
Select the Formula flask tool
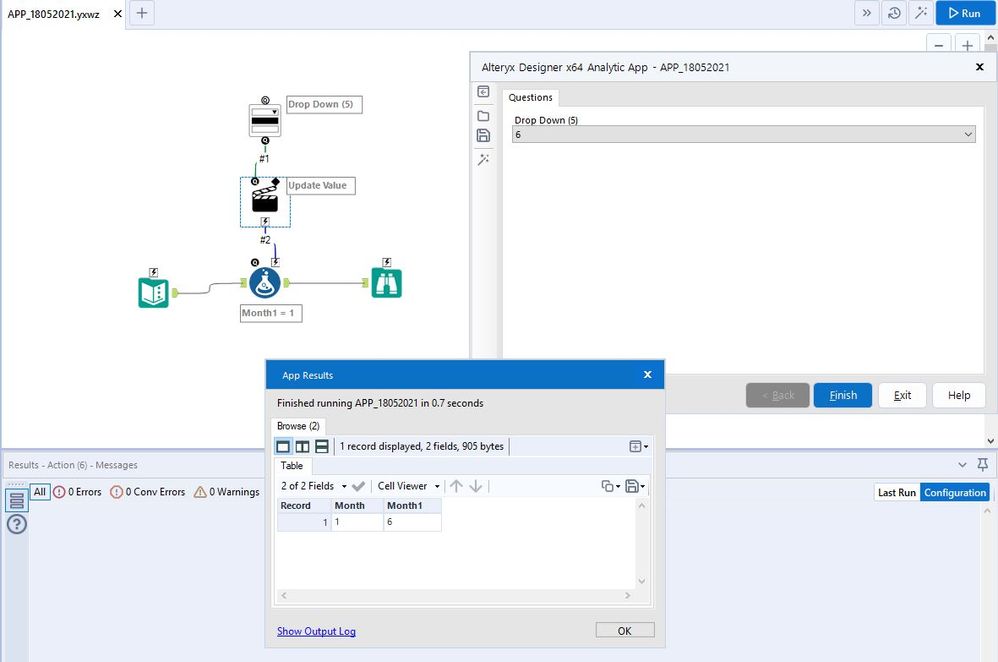click(x=265, y=283)
